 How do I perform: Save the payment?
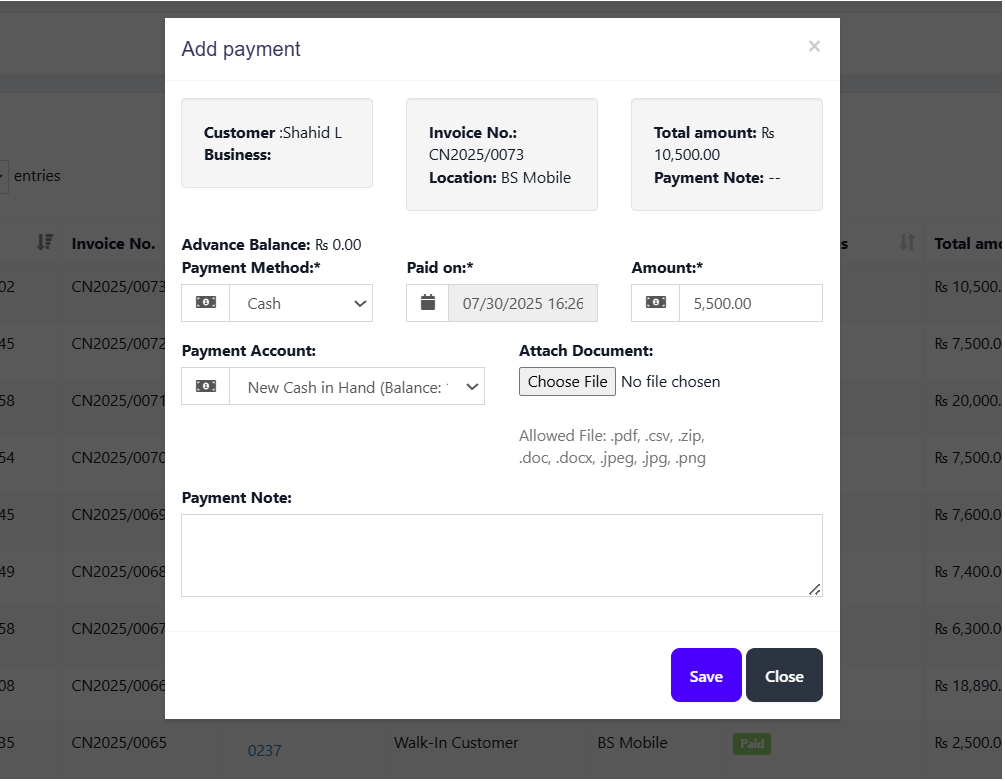pos(706,675)
